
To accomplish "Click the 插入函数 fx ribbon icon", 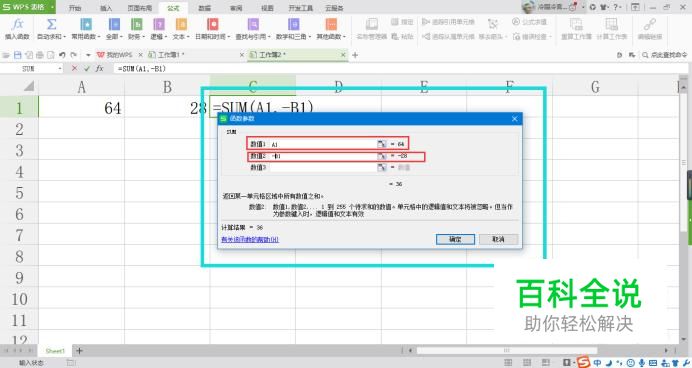I will (18, 24).
